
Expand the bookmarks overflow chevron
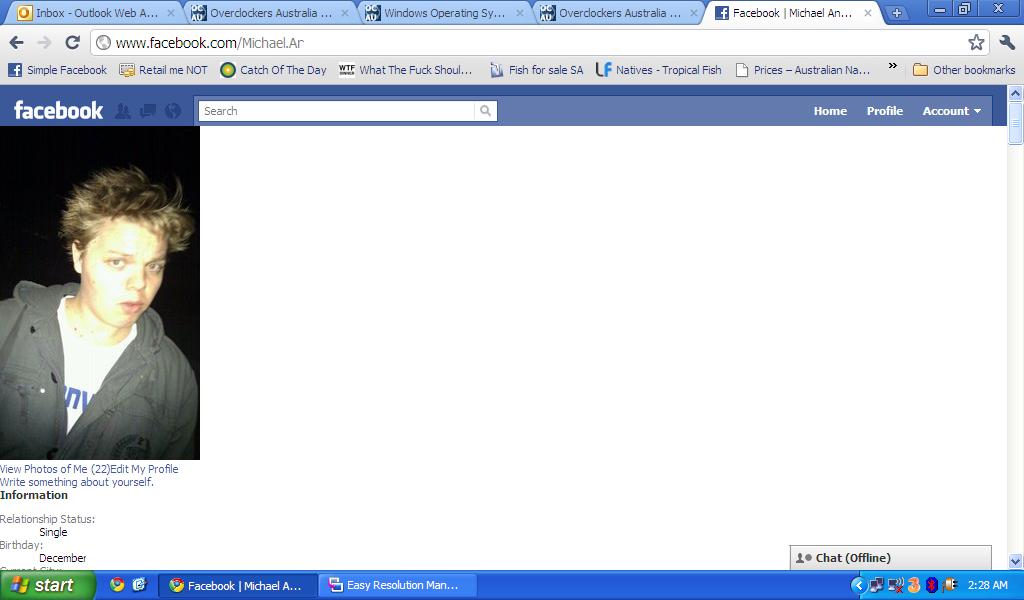tap(892, 67)
